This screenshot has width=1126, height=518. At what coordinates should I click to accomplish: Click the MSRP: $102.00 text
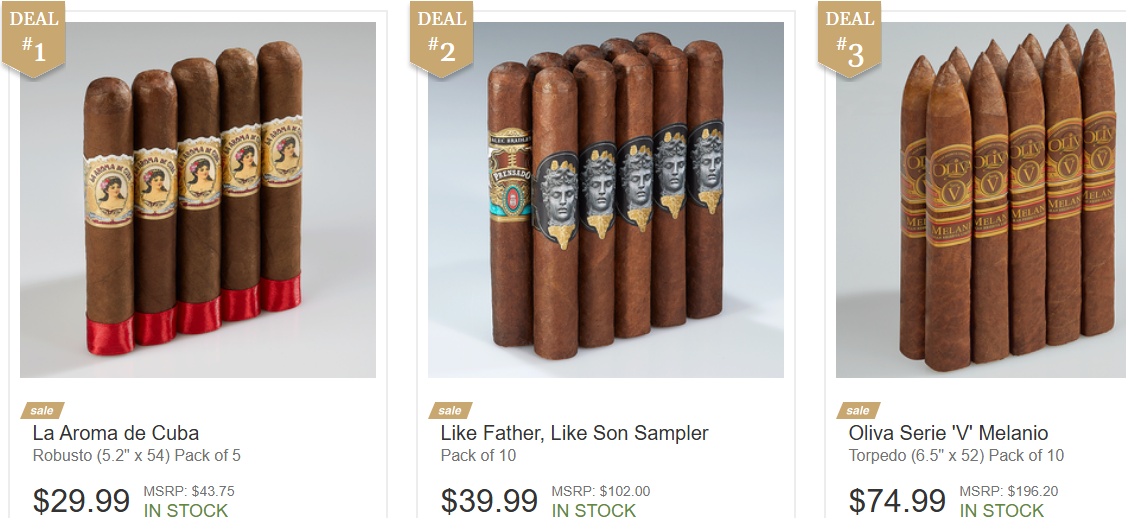(x=600, y=491)
